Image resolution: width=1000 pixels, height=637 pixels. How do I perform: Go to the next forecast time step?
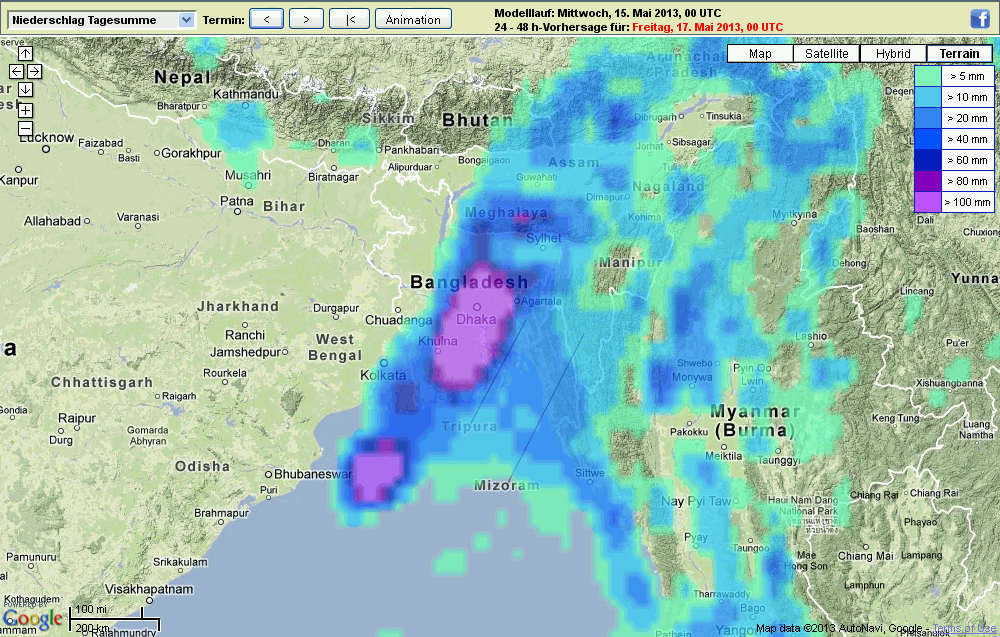point(306,19)
